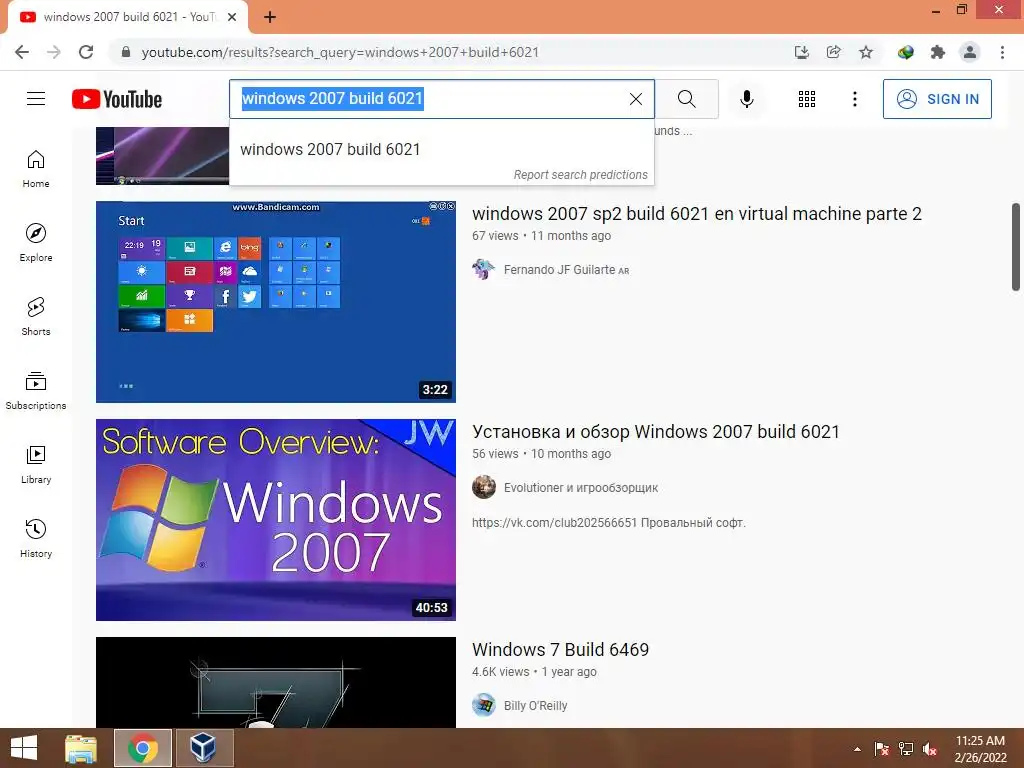The image size is (1024, 768).
Task: Click the YouTube logo
Action: pos(117,99)
